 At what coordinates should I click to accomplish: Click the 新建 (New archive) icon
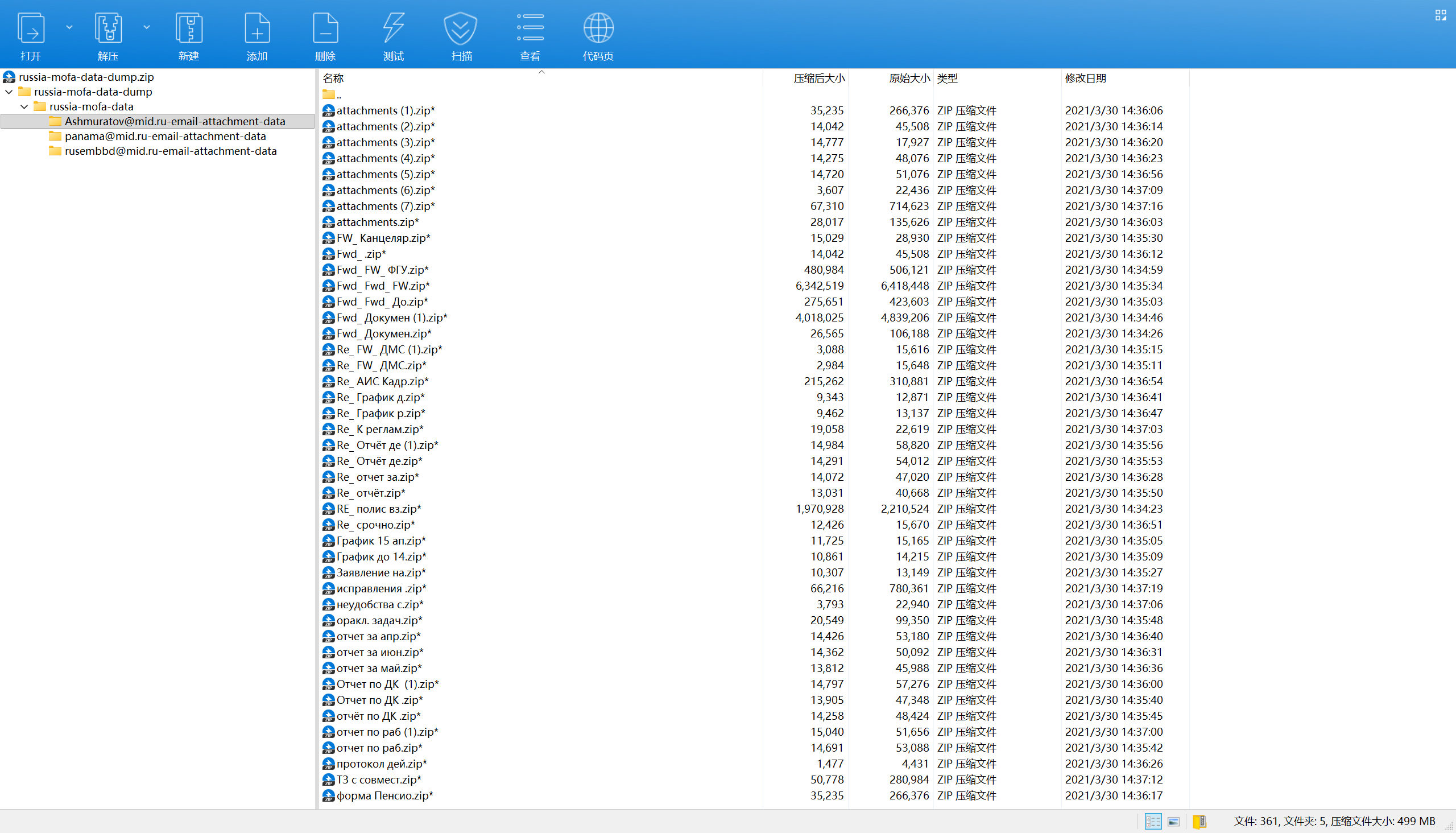(189, 28)
